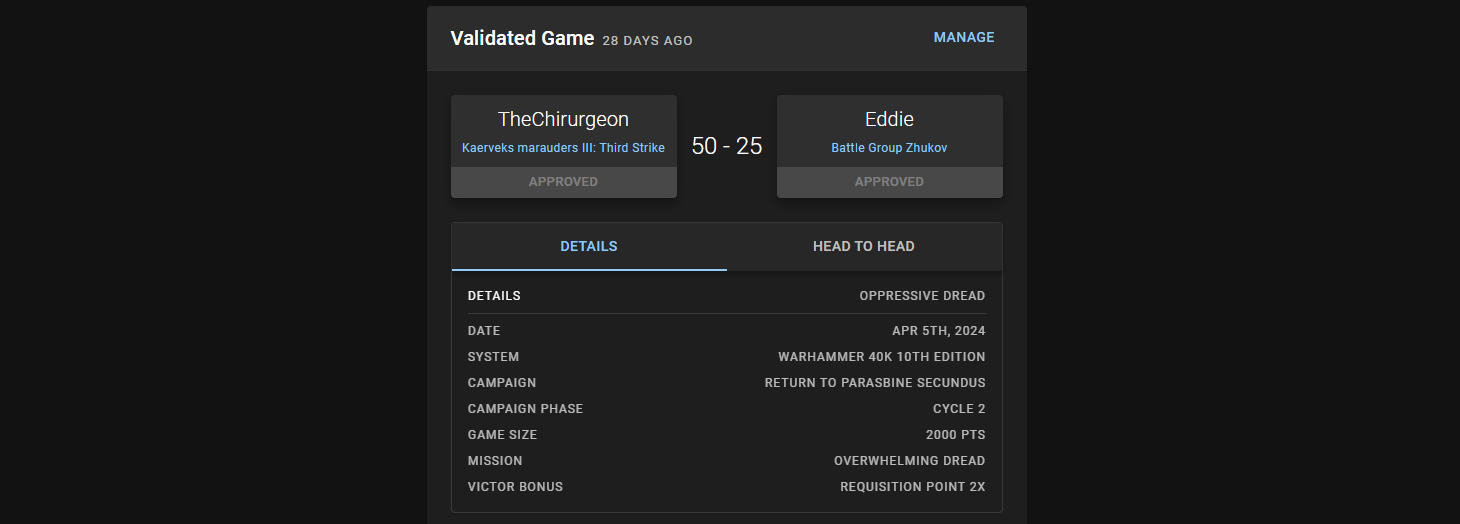Viewport: 1460px width, 524px height.
Task: Click the APPROVED status under TheChirurgeon
Action: (563, 182)
